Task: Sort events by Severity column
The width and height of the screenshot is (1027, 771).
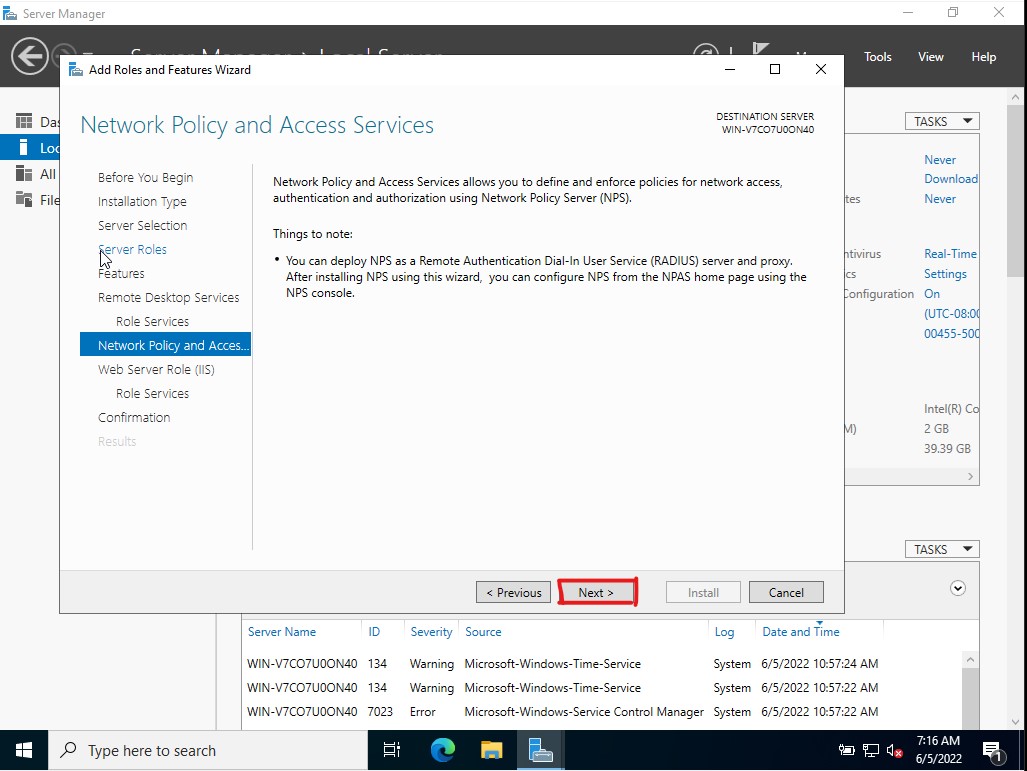Action: click(x=431, y=631)
